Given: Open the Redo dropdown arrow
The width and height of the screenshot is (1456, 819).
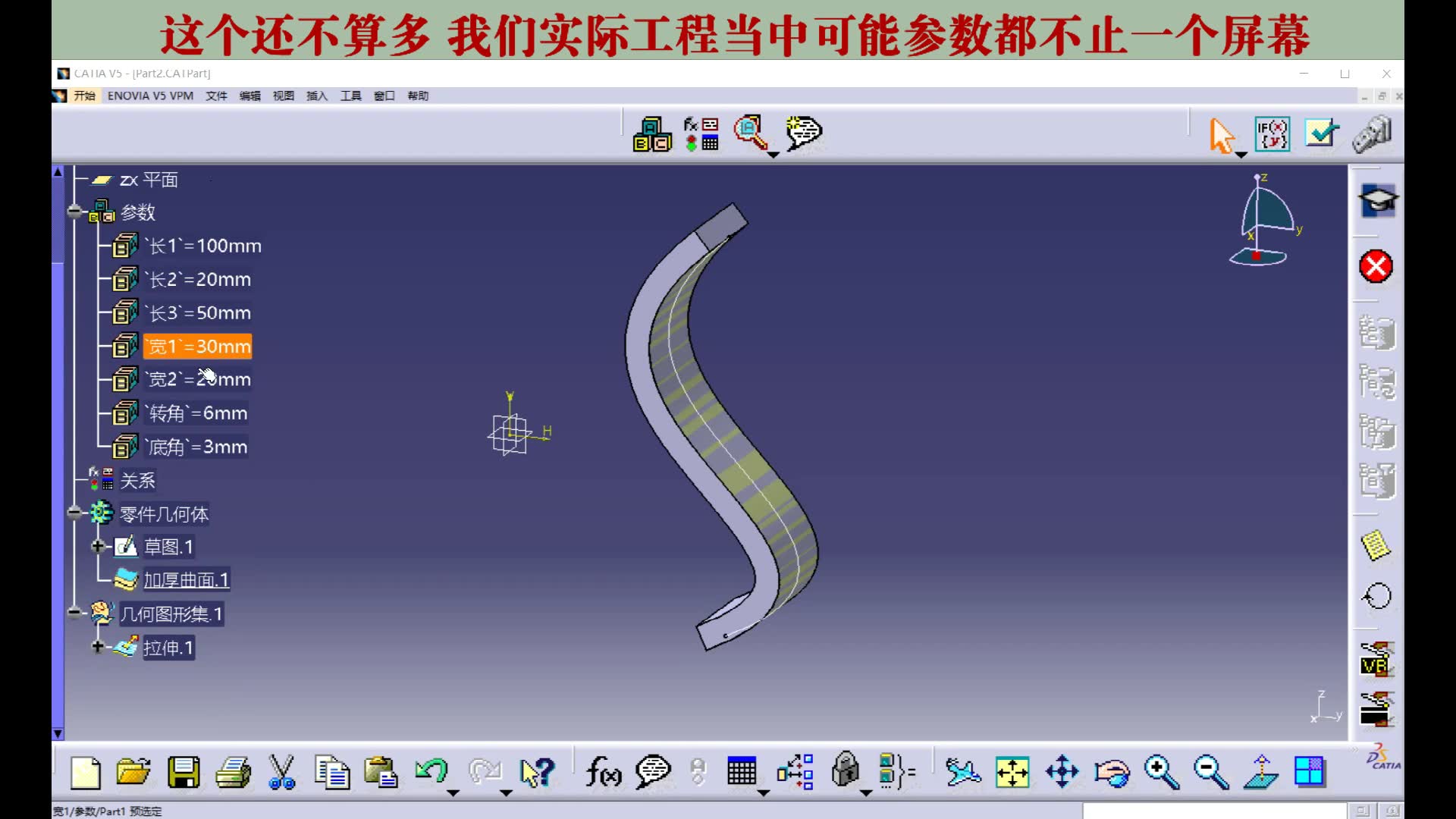Looking at the screenshot, I should [504, 791].
